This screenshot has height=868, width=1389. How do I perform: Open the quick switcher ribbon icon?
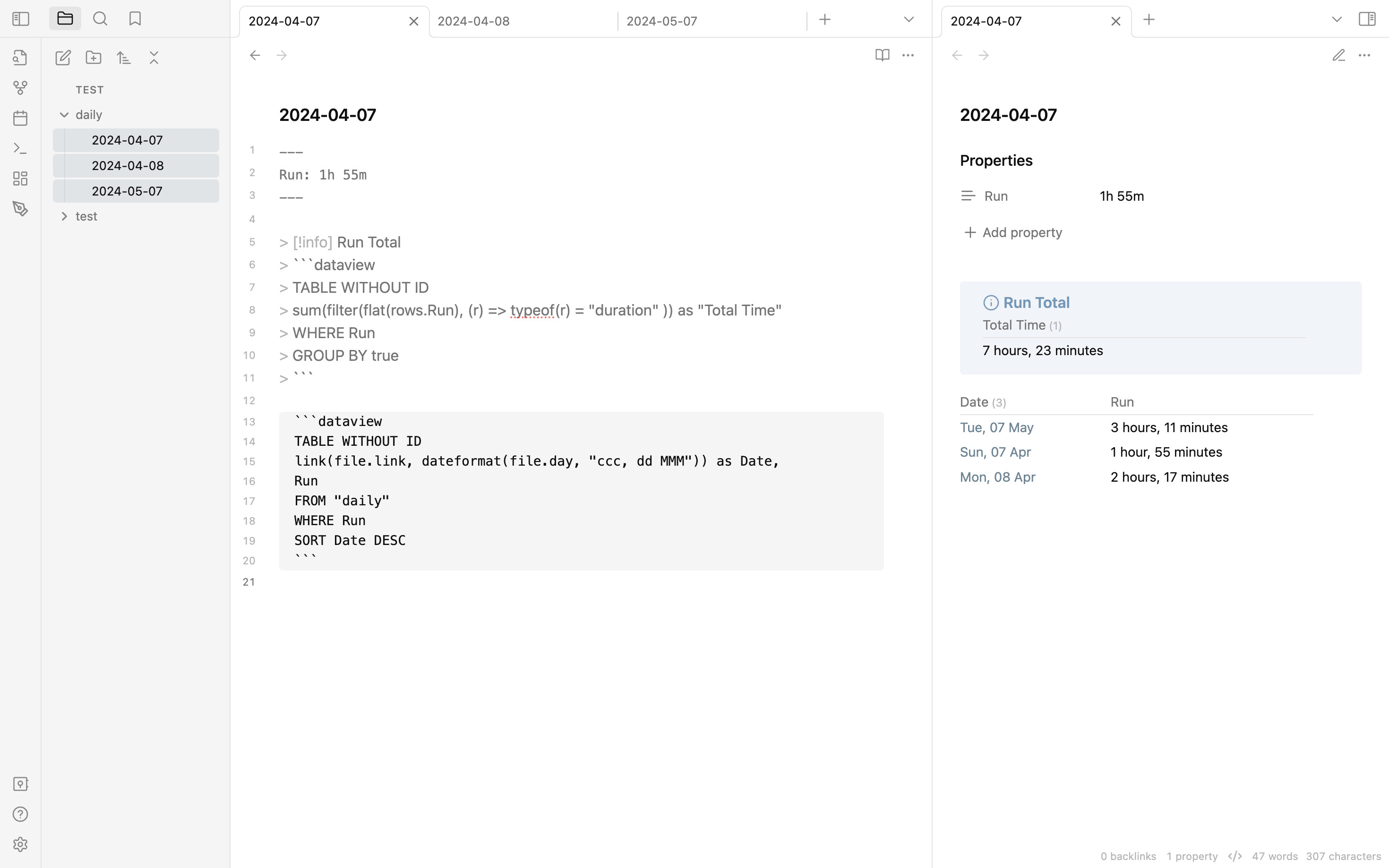pyautogui.click(x=20, y=58)
